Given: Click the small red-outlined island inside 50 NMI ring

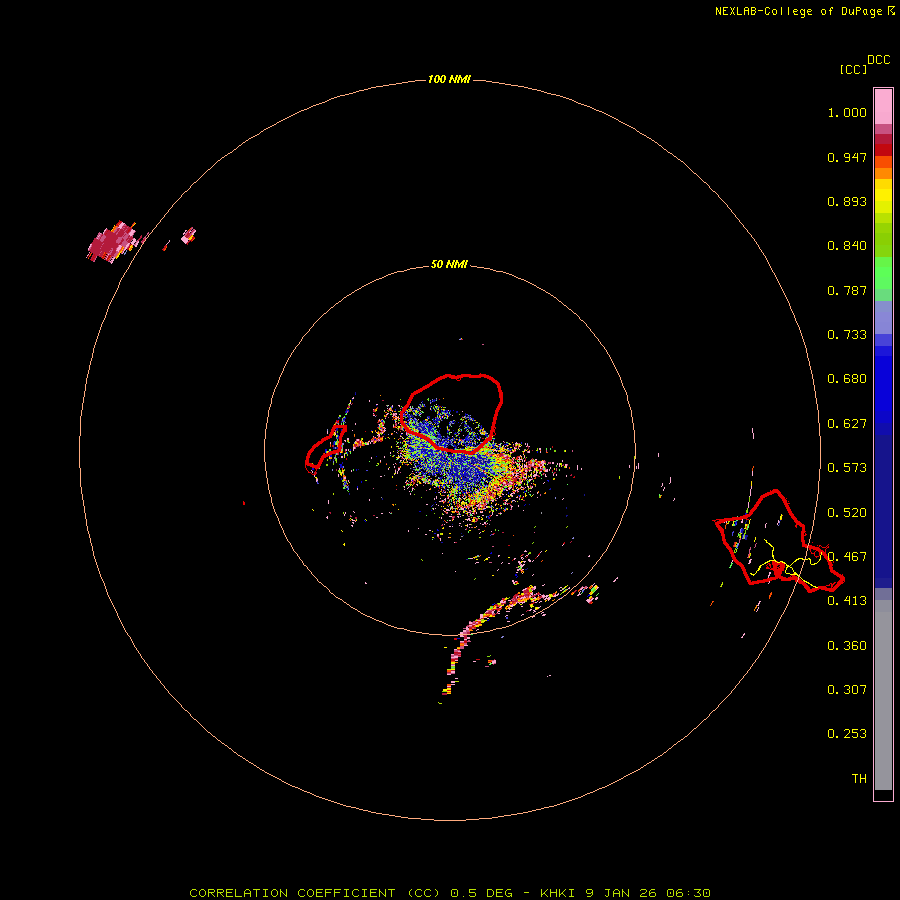Looking at the screenshot, I should pos(326,447).
